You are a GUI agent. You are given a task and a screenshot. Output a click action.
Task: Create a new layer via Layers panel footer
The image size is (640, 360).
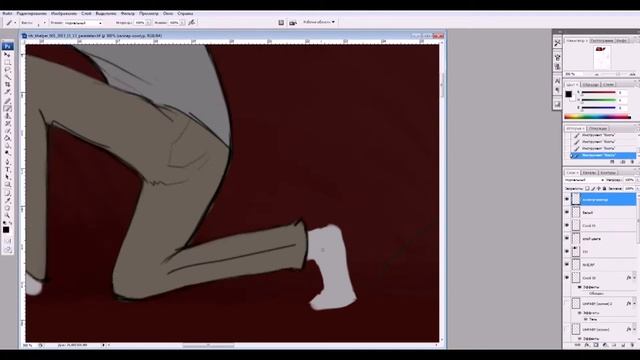tap(623, 345)
